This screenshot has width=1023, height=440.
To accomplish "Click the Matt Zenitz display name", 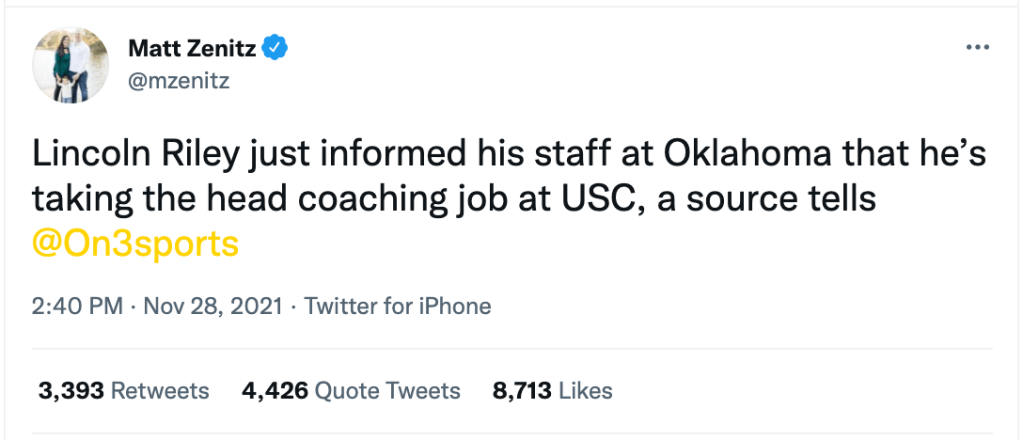I will 192,47.
